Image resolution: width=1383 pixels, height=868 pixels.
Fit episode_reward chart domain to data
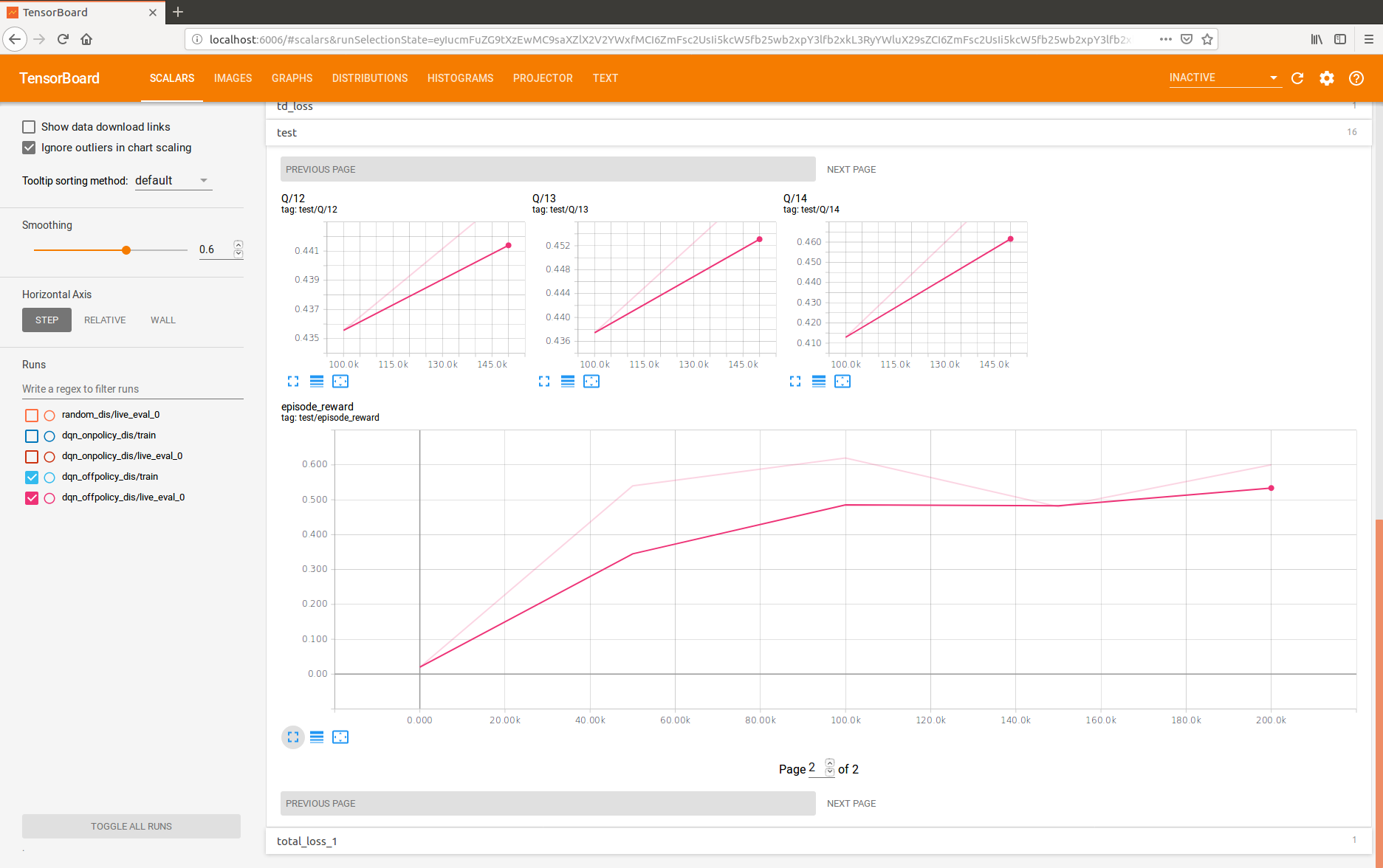340,737
